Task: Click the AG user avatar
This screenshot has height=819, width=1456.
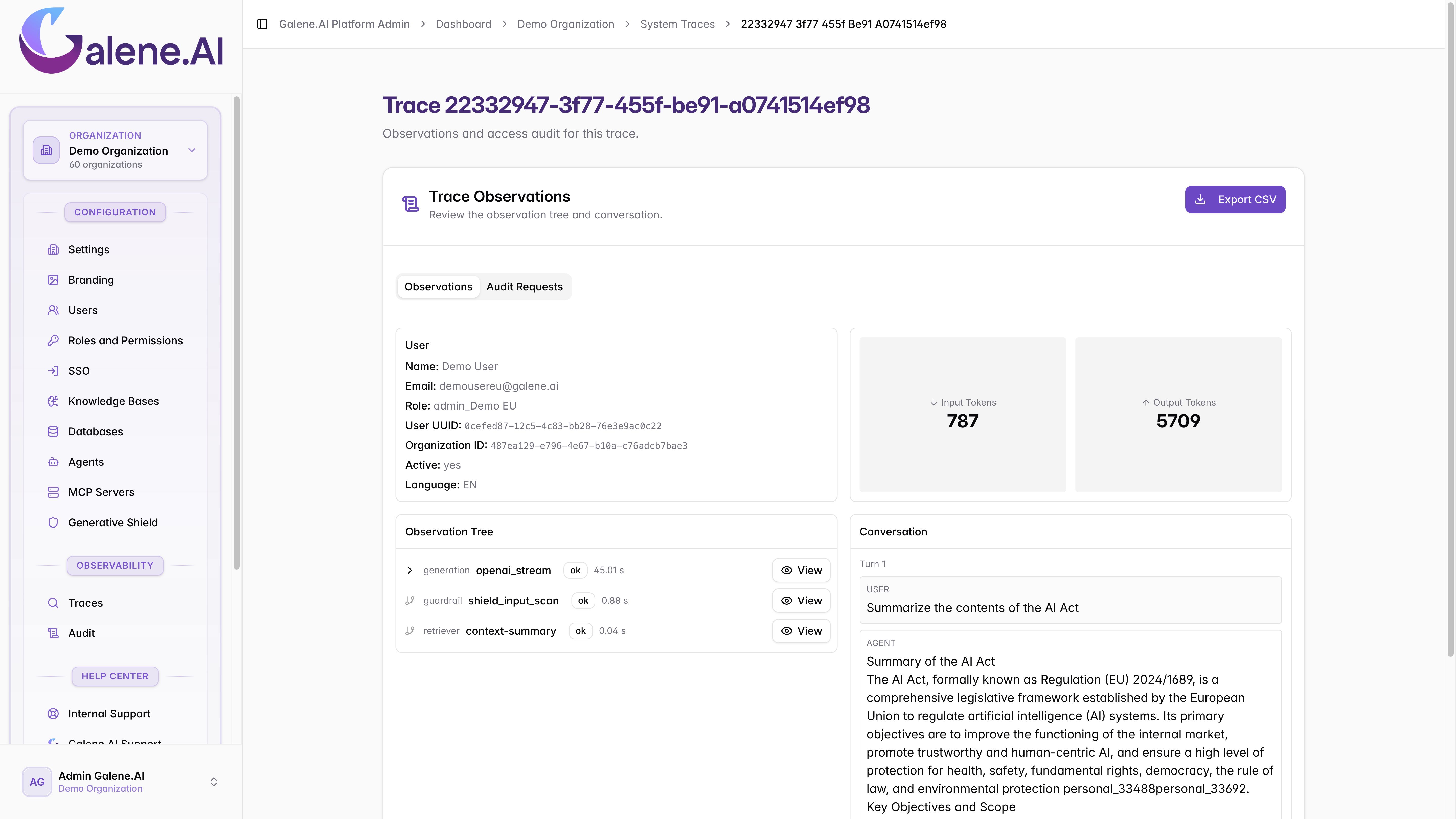Action: [37, 782]
